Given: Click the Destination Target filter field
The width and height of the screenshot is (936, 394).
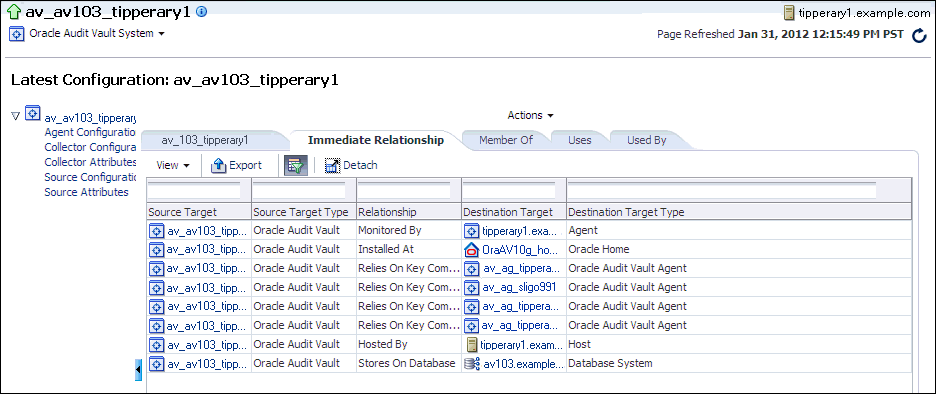Looking at the screenshot, I should coord(509,190).
